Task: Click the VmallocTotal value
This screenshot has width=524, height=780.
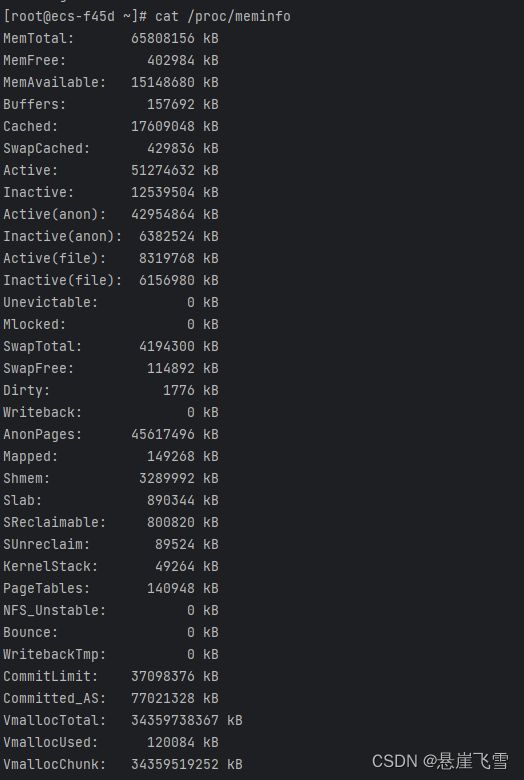Action: pos(175,720)
